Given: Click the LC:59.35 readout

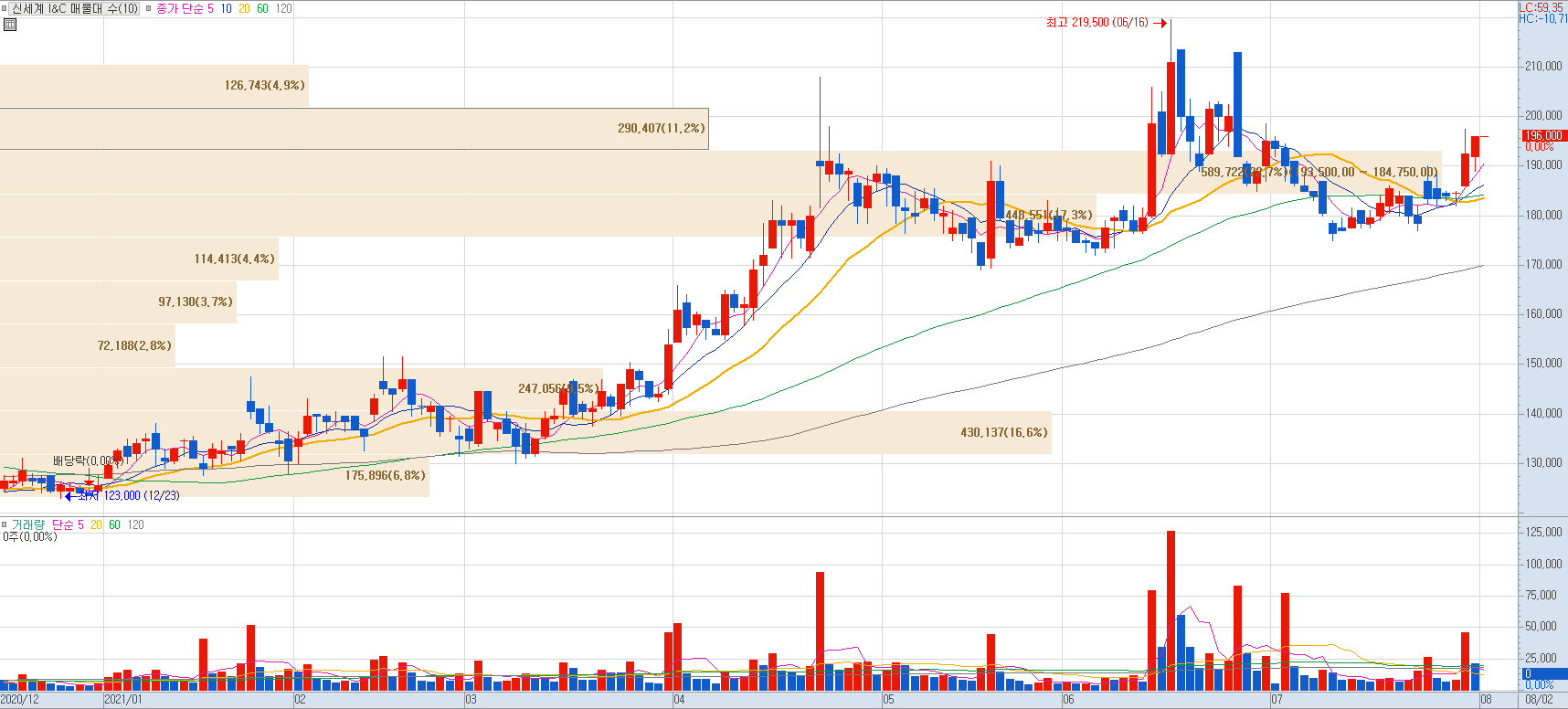Looking at the screenshot, I should (1542, 7).
